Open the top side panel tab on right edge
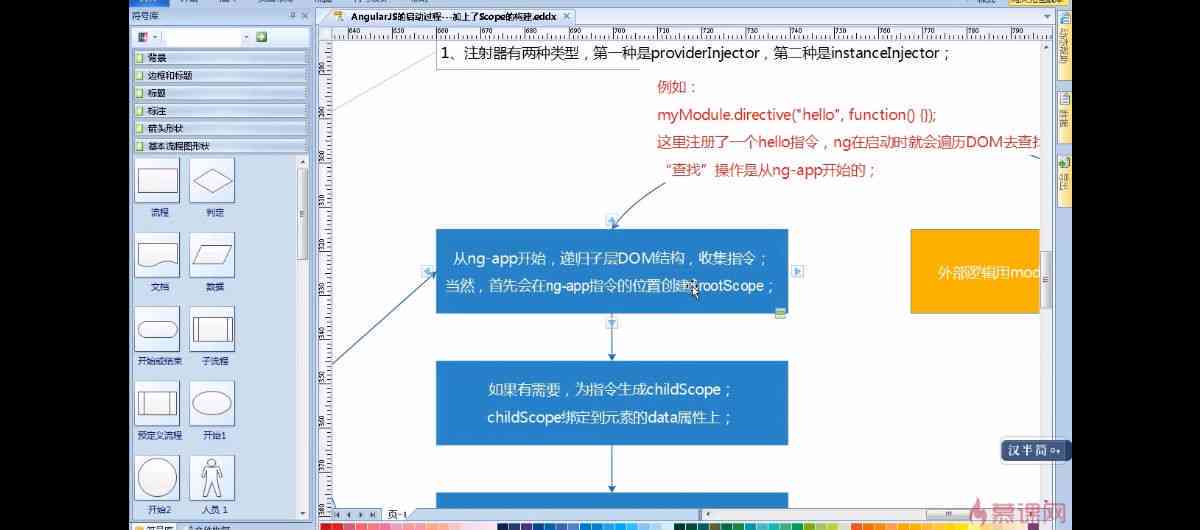1200x530 pixels. [1064, 47]
